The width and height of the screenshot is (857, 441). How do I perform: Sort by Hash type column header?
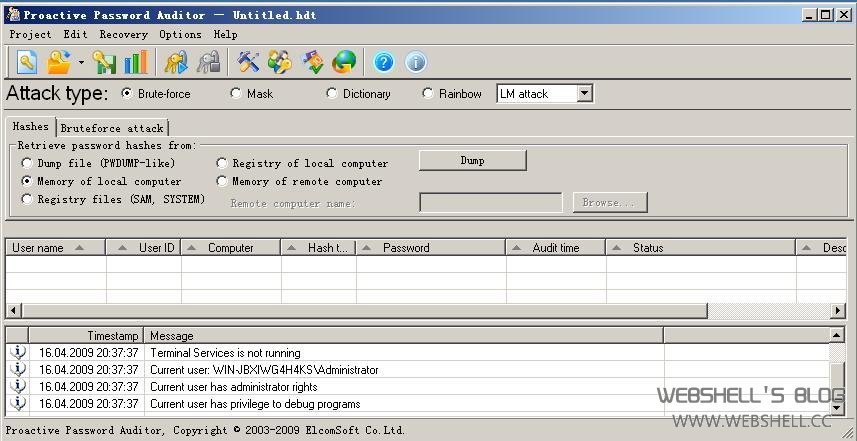click(319, 248)
